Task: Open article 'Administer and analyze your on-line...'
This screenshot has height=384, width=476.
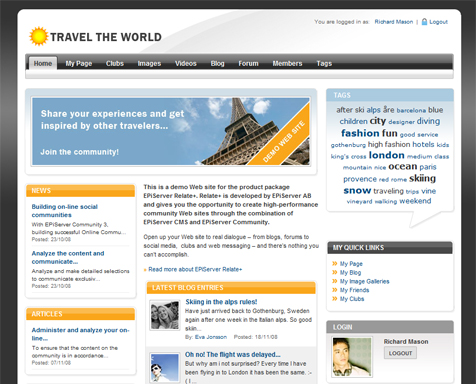Action: click(x=80, y=334)
